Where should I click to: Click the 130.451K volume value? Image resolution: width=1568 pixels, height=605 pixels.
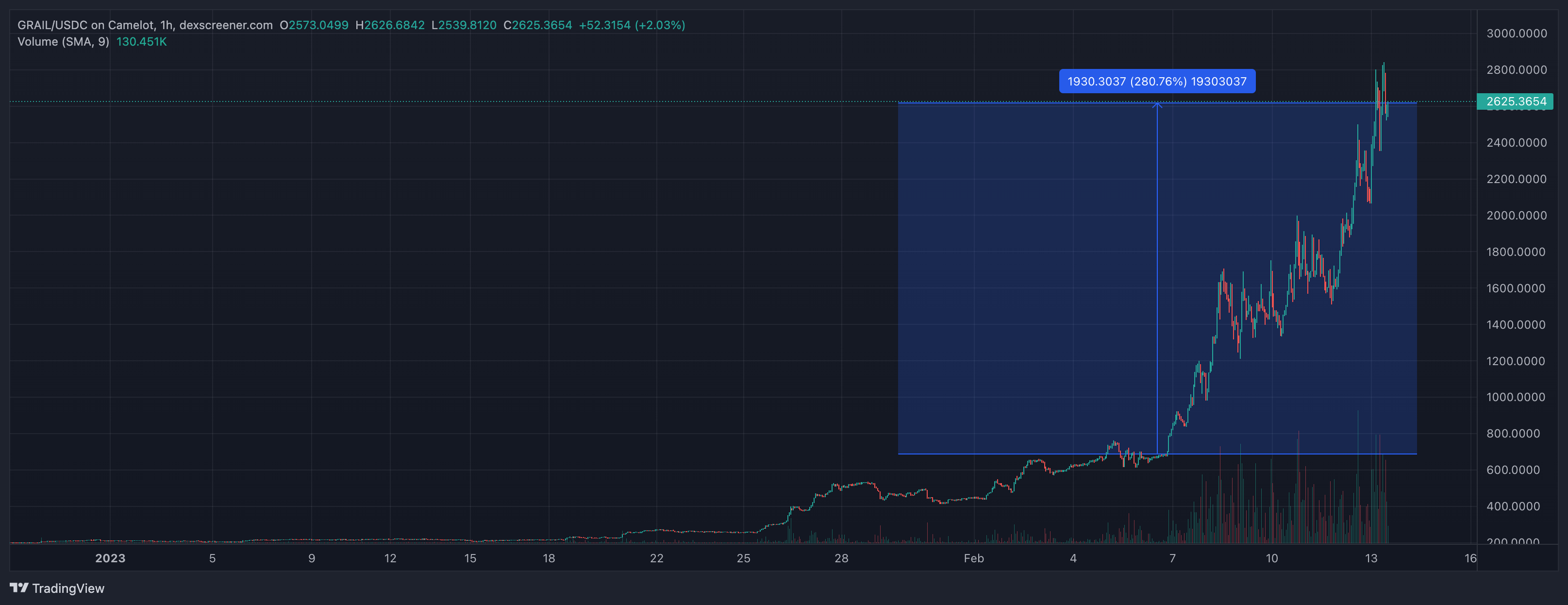click(141, 41)
